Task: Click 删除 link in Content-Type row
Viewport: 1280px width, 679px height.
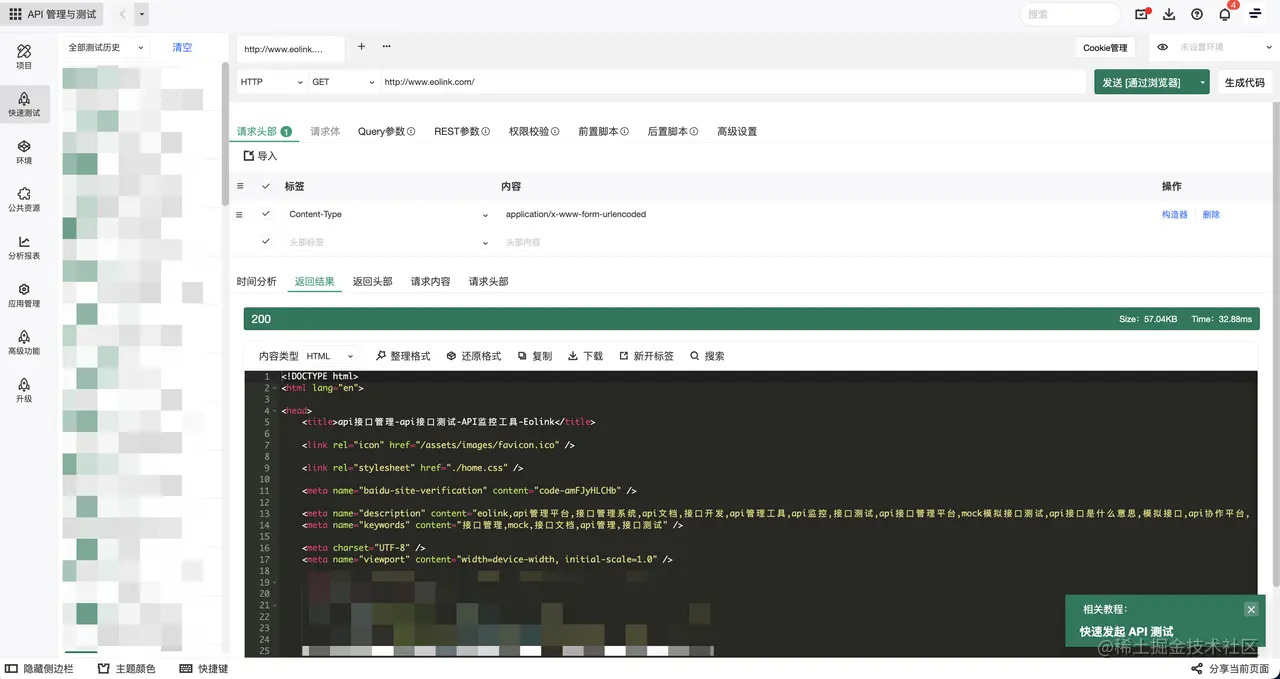Action: 1211,214
